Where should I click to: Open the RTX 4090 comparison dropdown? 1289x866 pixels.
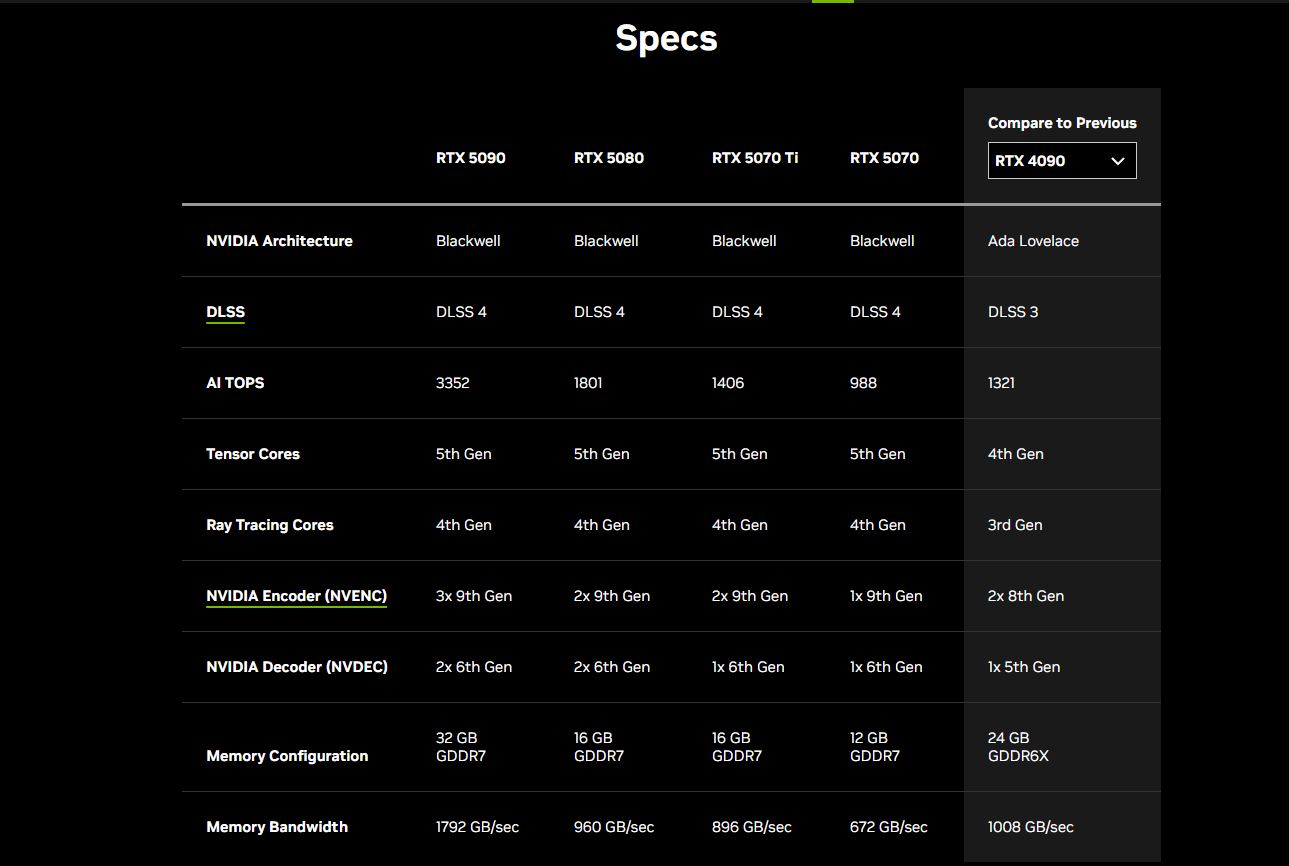(1061, 161)
